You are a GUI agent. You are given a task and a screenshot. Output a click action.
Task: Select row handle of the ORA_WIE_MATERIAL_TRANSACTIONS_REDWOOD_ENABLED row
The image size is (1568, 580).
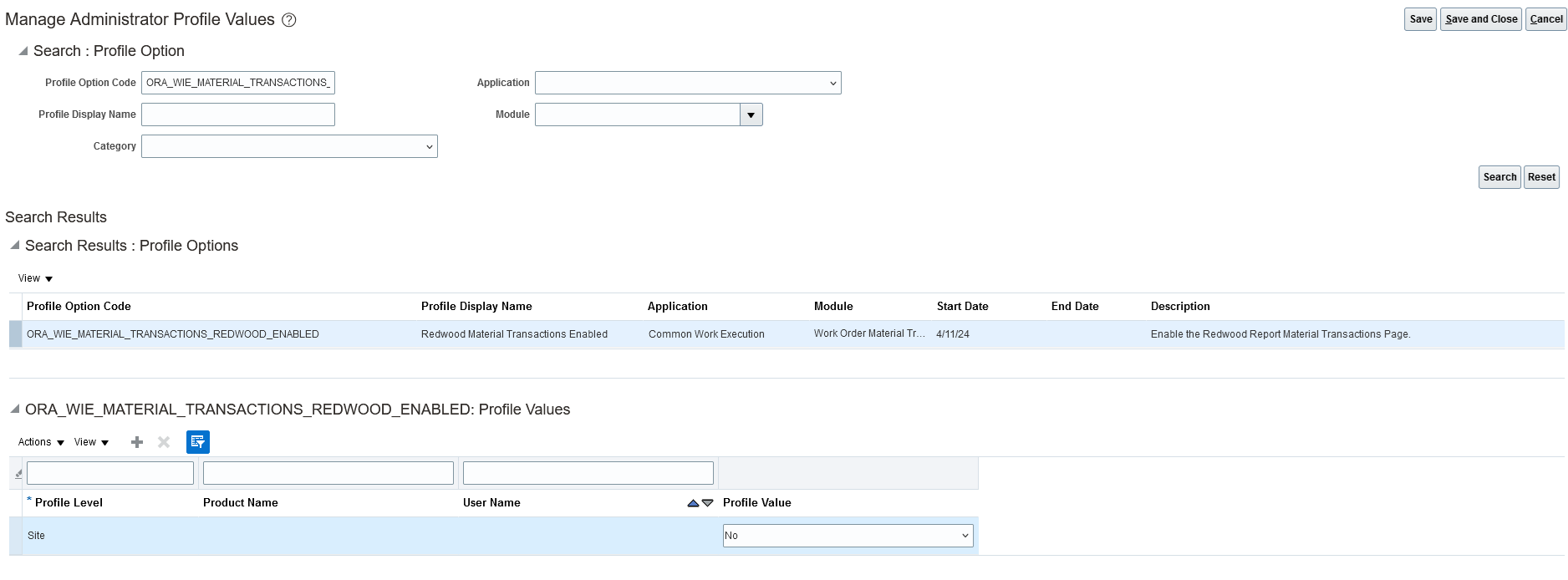pos(16,334)
